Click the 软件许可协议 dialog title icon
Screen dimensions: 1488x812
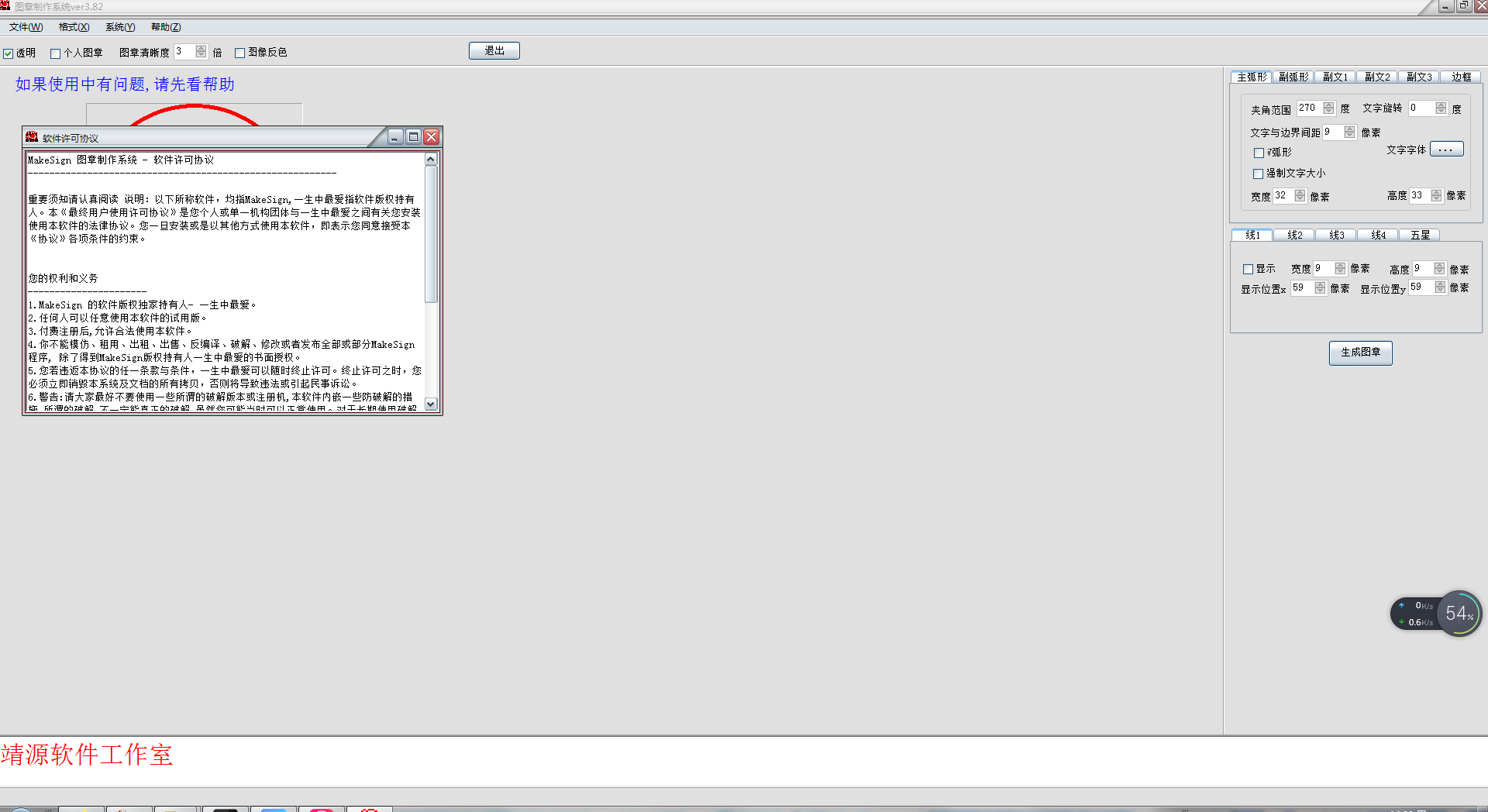coord(32,137)
